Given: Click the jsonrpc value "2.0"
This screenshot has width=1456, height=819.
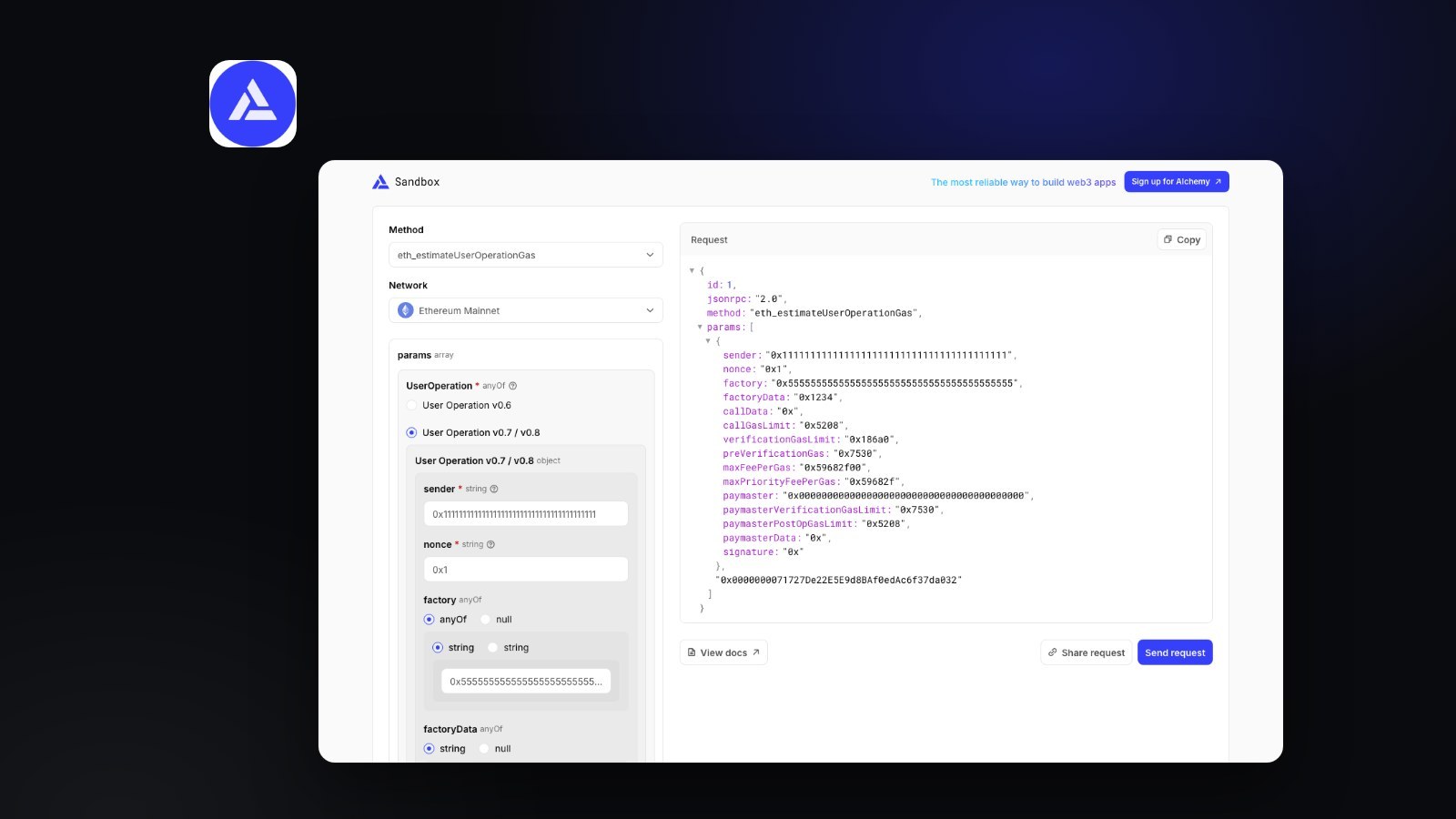Looking at the screenshot, I should tap(769, 299).
